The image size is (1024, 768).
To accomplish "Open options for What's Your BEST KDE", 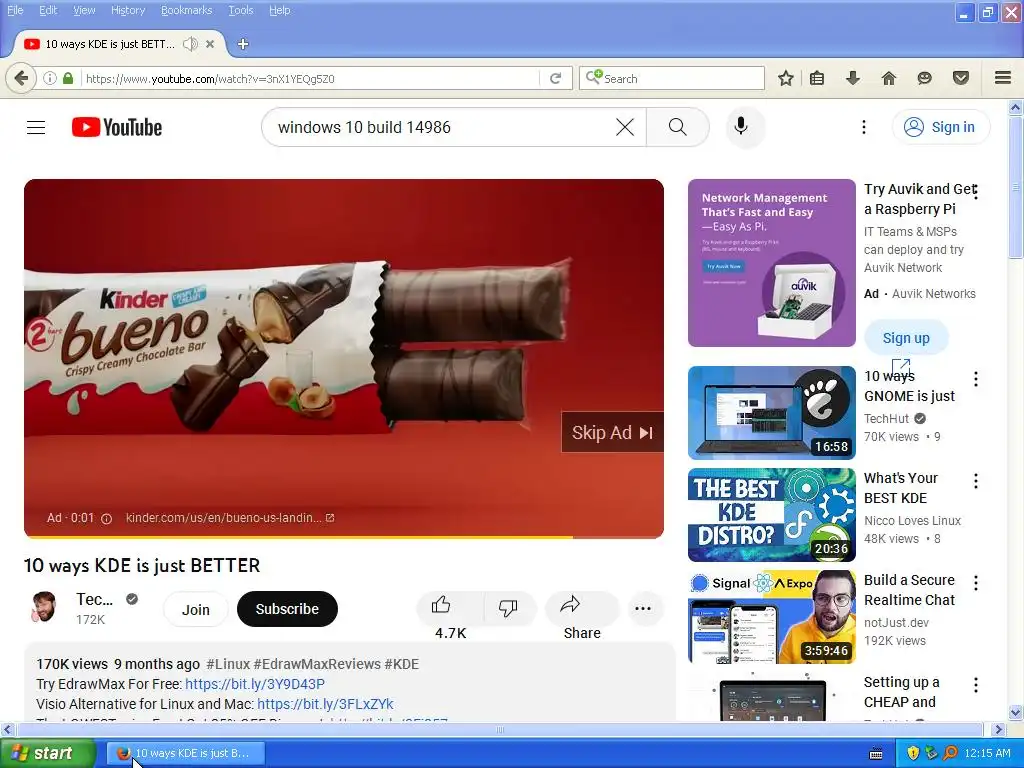I will tap(976, 481).
